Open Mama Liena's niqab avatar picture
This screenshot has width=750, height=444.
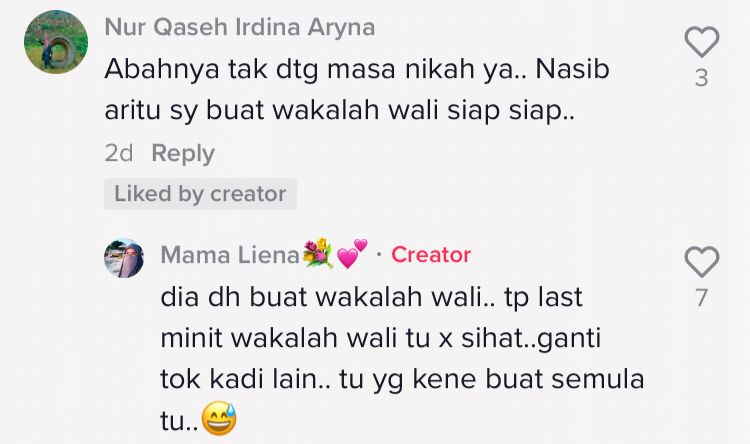124,258
